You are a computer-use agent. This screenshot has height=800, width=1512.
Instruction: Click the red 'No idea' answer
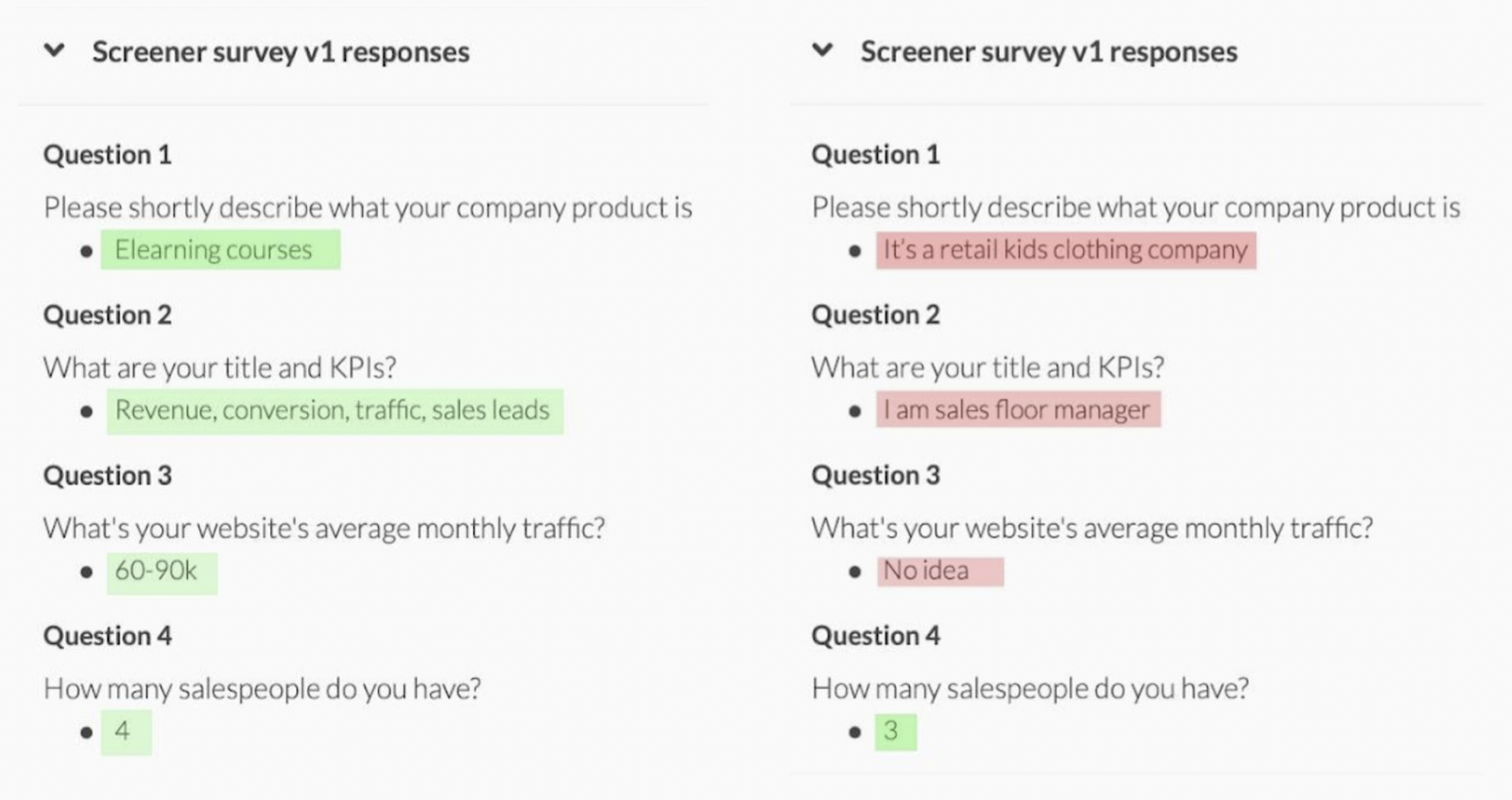940,571
